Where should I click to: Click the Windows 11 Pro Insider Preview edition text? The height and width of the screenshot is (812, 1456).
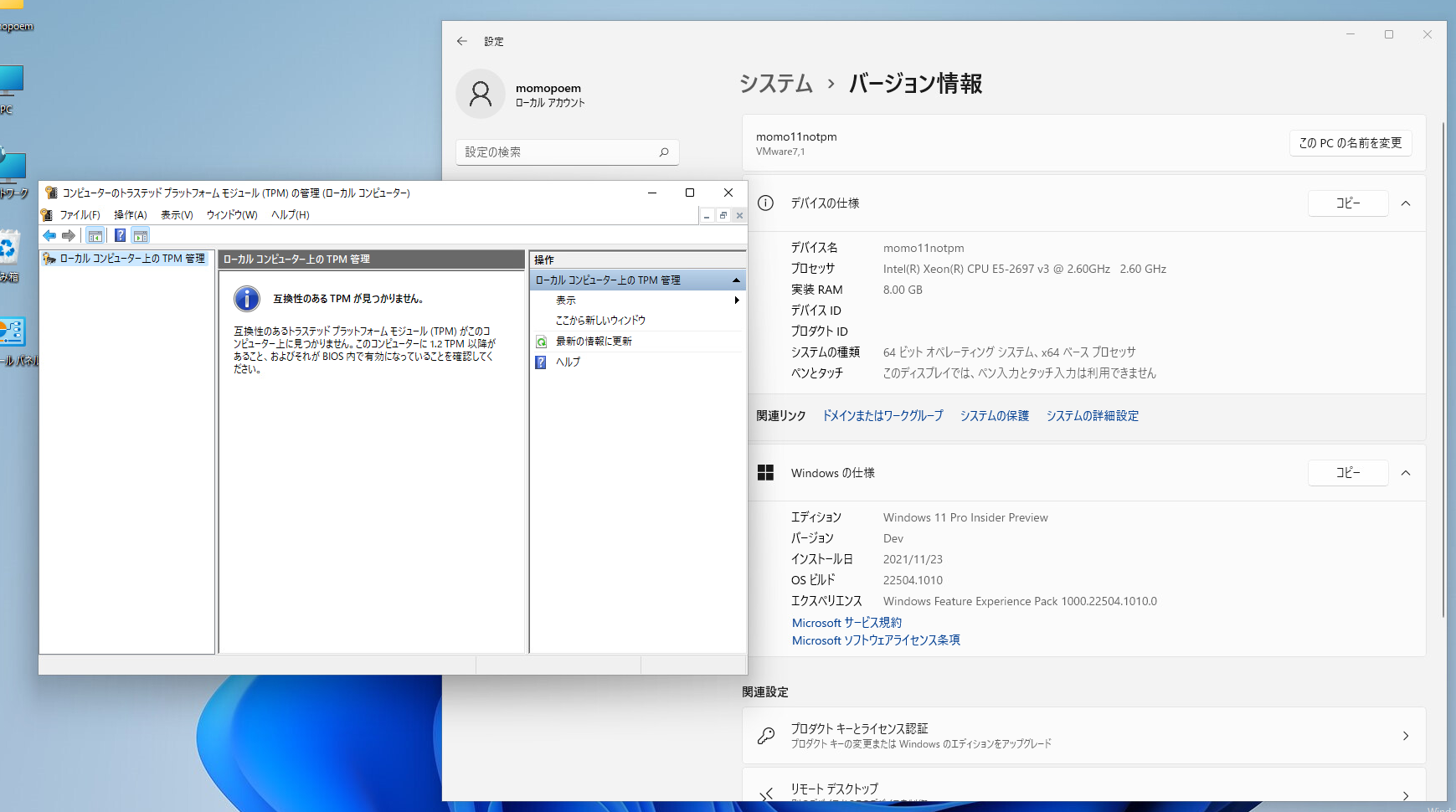pyautogui.click(x=965, y=517)
